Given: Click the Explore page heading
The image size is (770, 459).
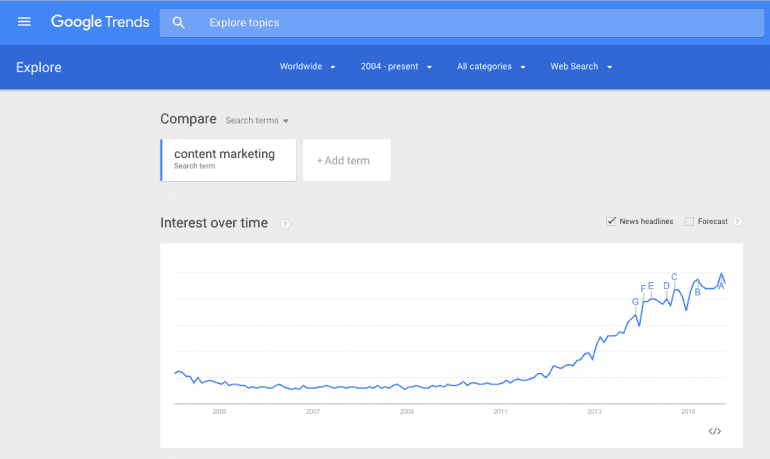Looking at the screenshot, I should click(x=39, y=67).
